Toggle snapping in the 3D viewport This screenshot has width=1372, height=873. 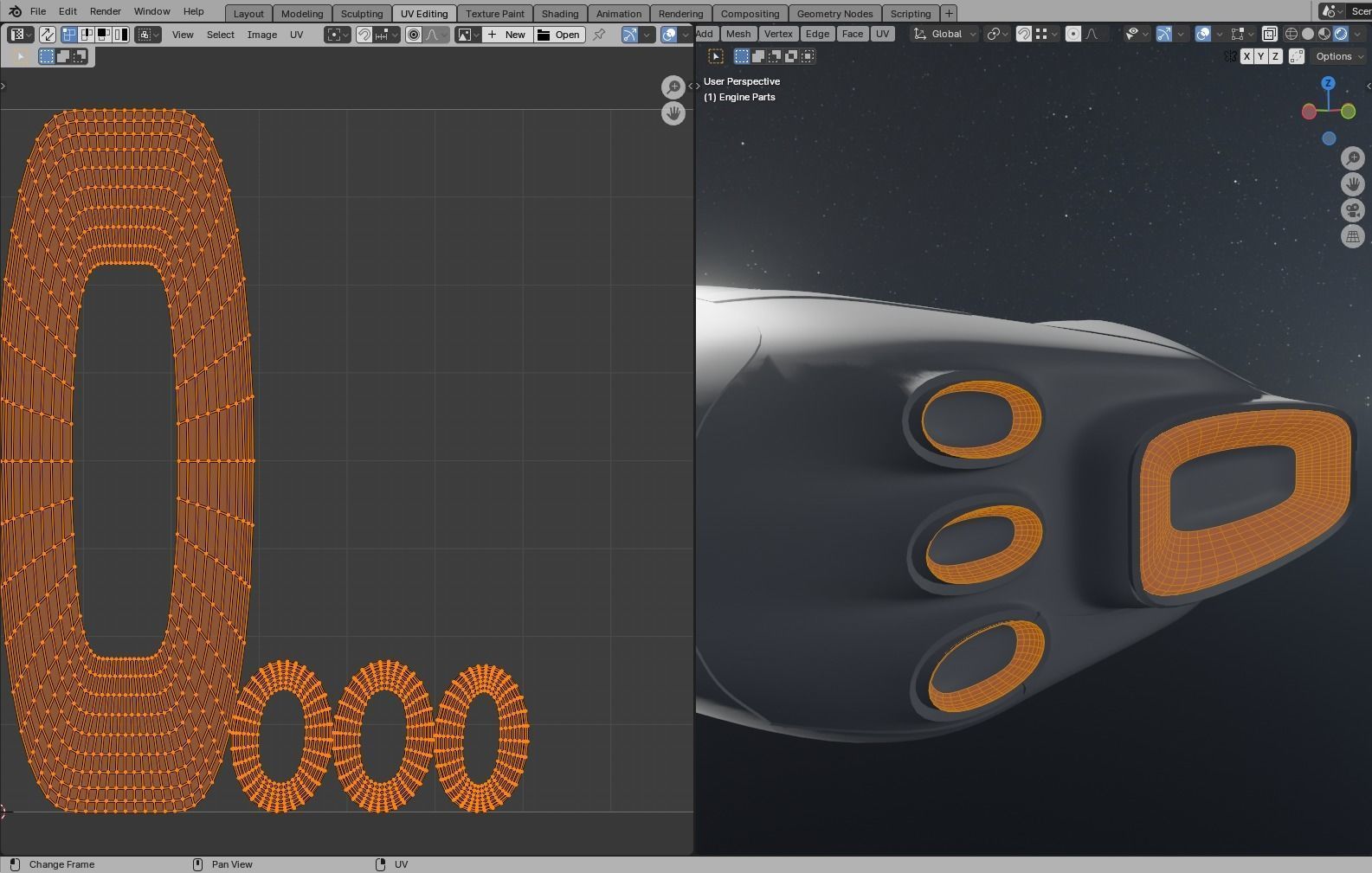1024,34
